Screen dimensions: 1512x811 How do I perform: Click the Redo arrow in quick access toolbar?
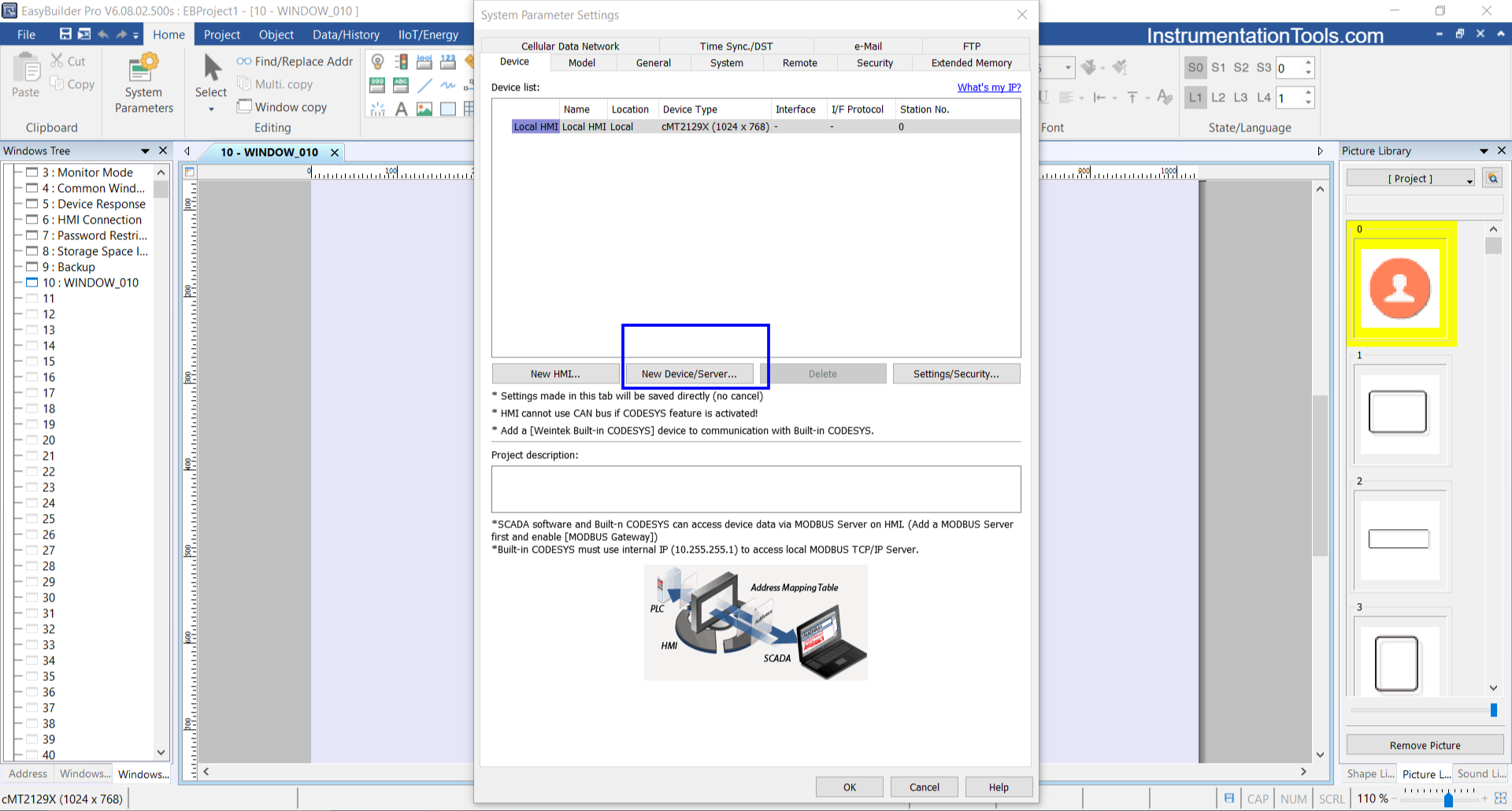pyautogui.click(x=121, y=34)
